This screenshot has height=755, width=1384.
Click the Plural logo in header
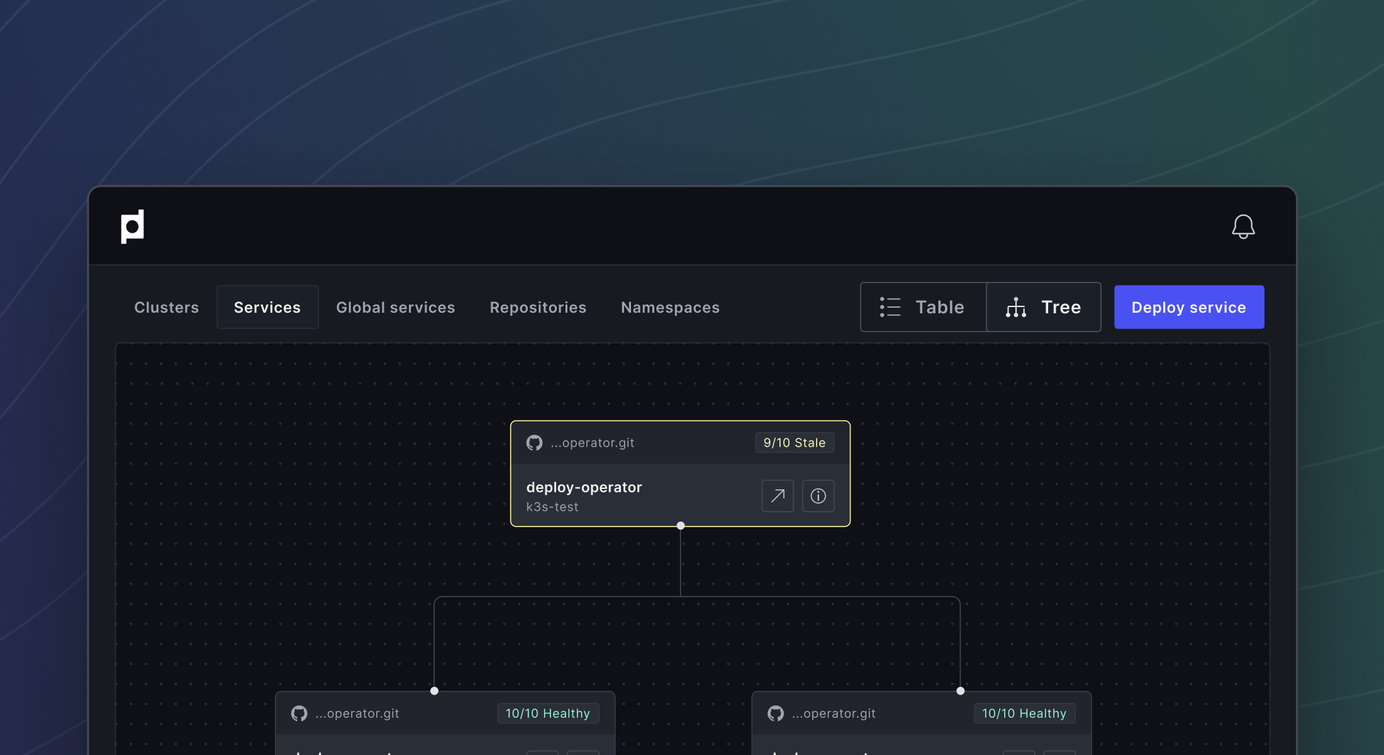pyautogui.click(x=133, y=227)
